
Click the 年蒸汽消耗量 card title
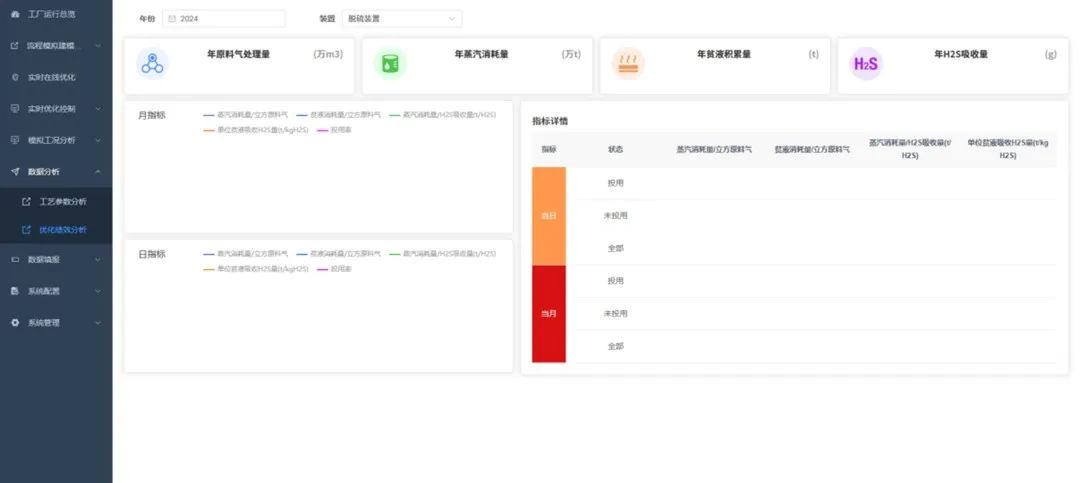[x=481, y=54]
